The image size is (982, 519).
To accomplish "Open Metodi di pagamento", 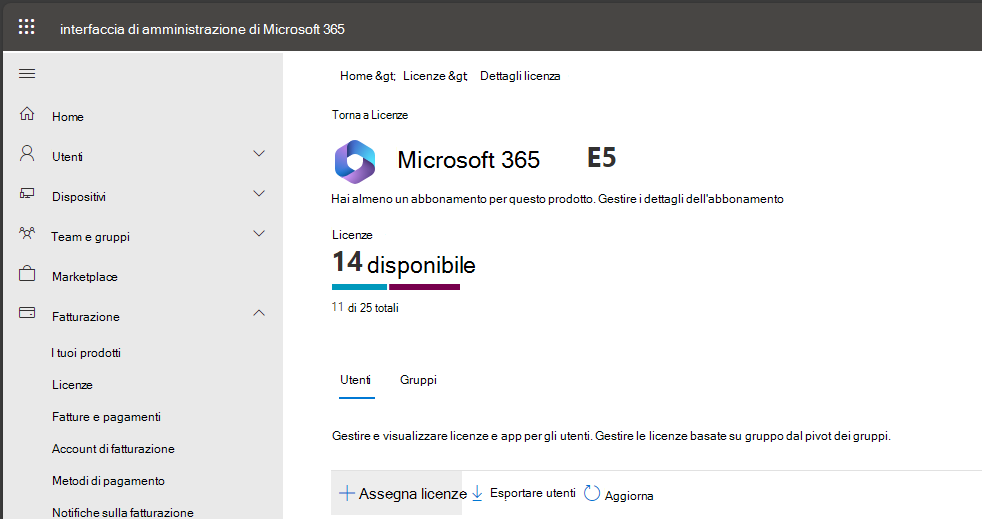I will 108,481.
